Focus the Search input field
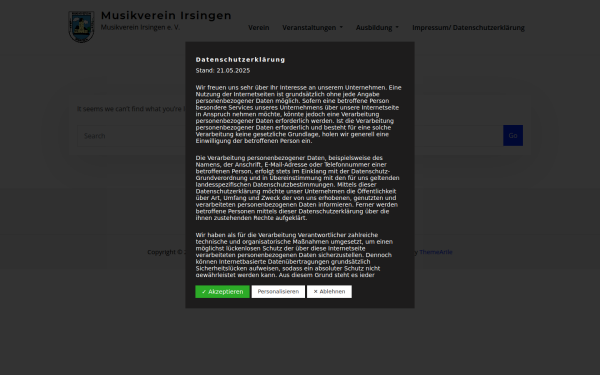This screenshot has width=600, height=375. [x=290, y=135]
